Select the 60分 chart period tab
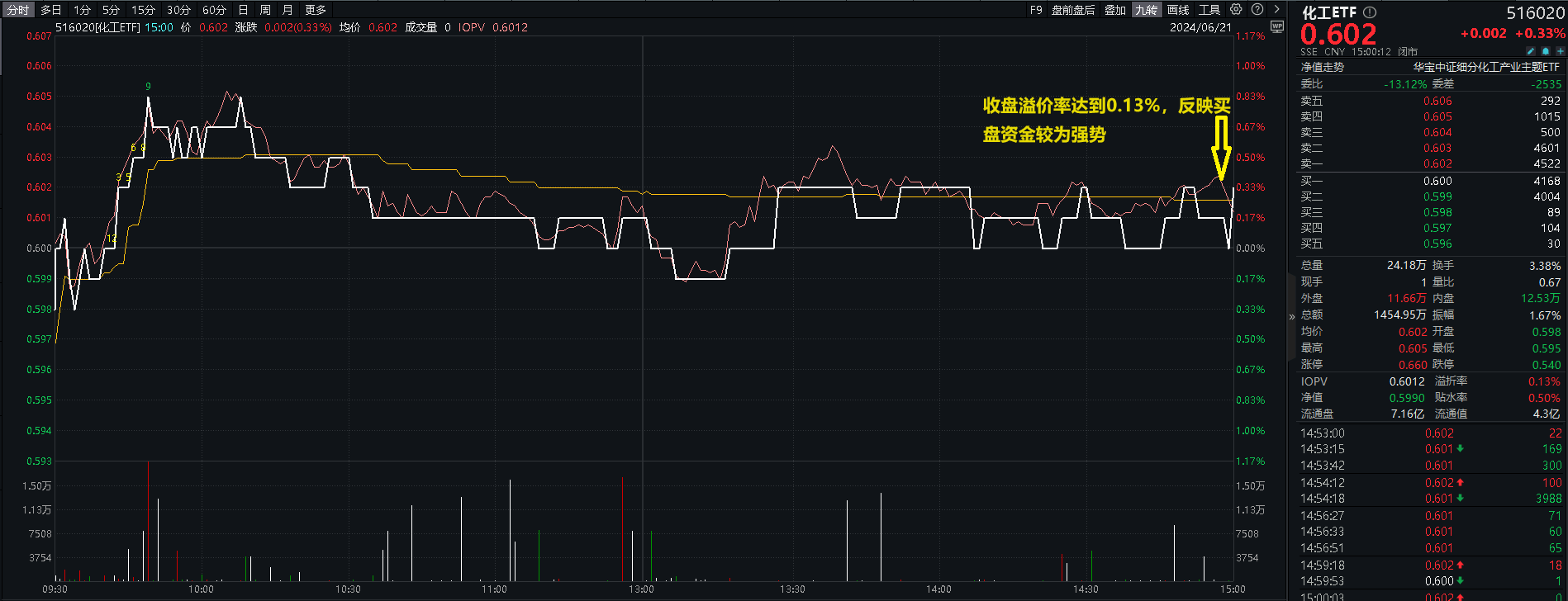 [x=214, y=10]
